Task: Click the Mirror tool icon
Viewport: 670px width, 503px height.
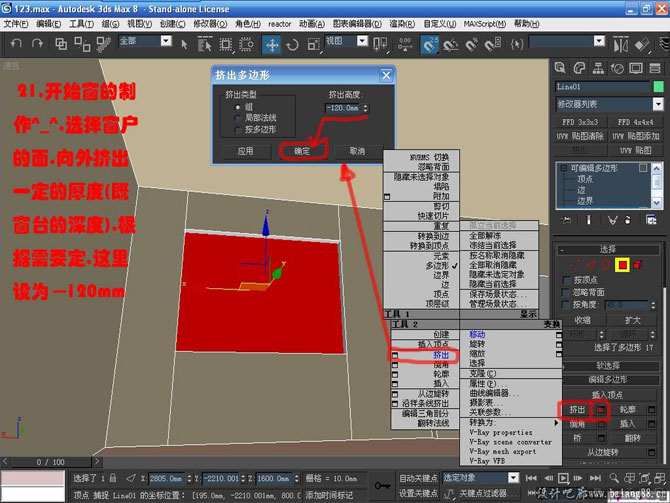Action: click(x=620, y=44)
